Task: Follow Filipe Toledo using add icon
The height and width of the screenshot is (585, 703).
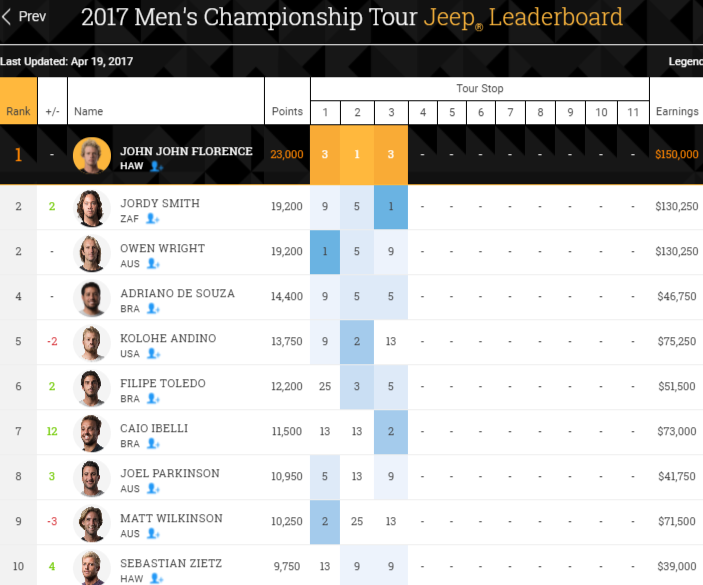Action: [x=153, y=399]
